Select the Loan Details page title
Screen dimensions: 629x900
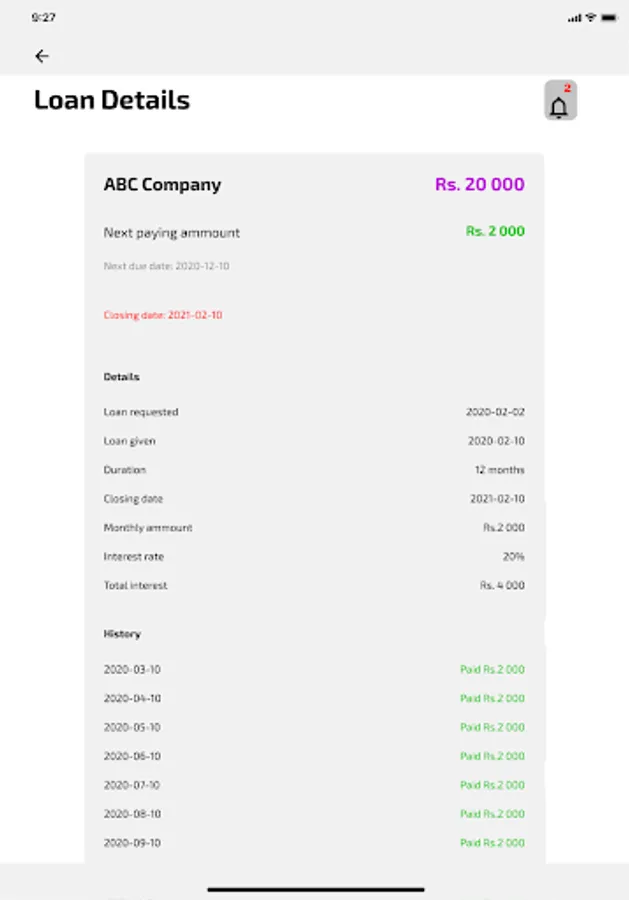pos(111,100)
